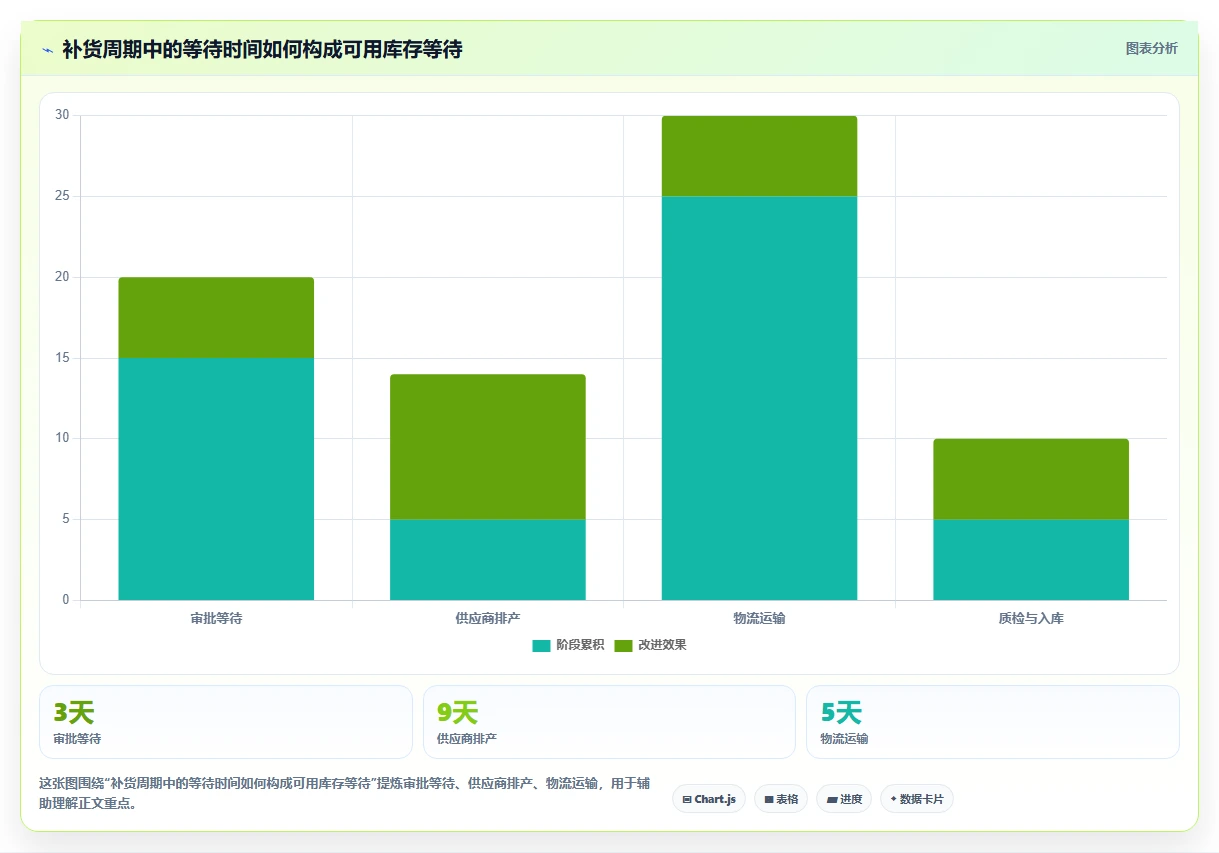This screenshot has height=853, width=1219.
Task: Click the chart title 补货周期中的等待时间 heading
Action: point(262,49)
